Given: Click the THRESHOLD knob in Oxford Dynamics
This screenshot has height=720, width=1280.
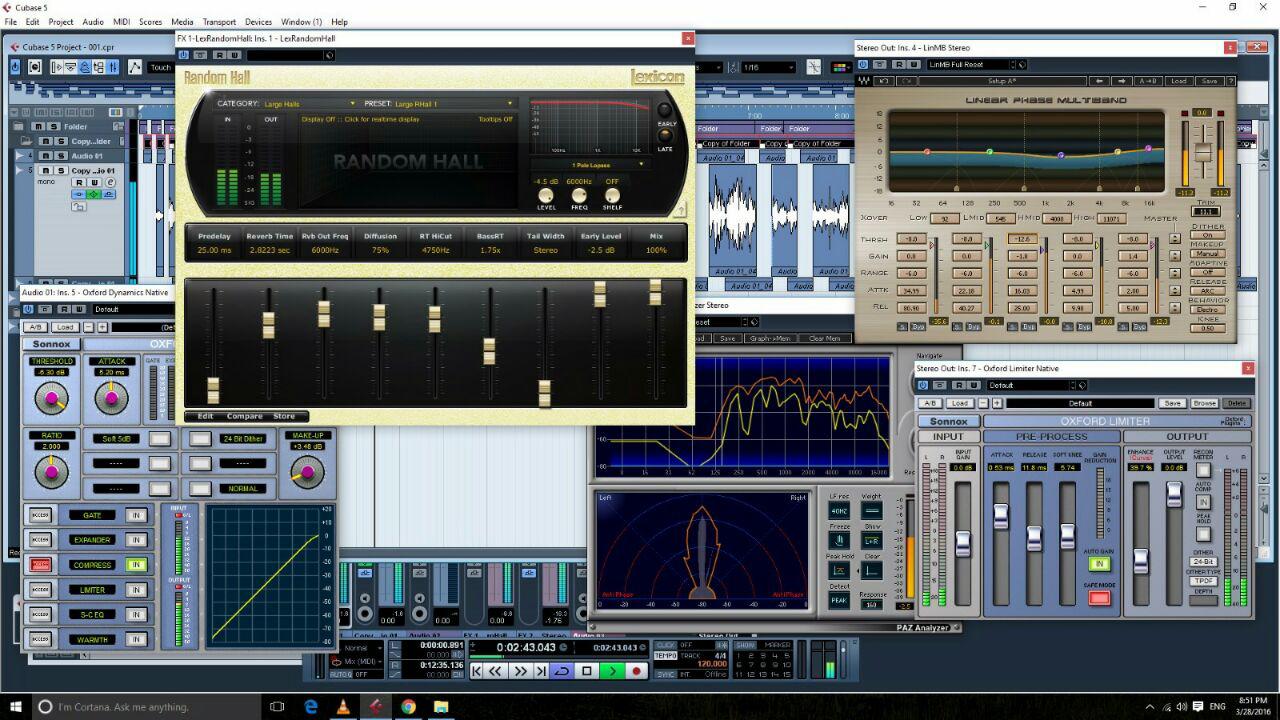Looking at the screenshot, I should click(51, 399).
